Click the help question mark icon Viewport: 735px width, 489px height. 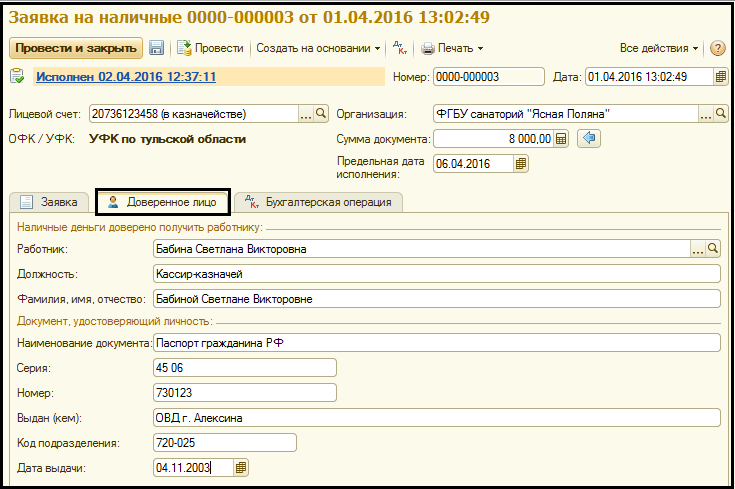(x=718, y=48)
